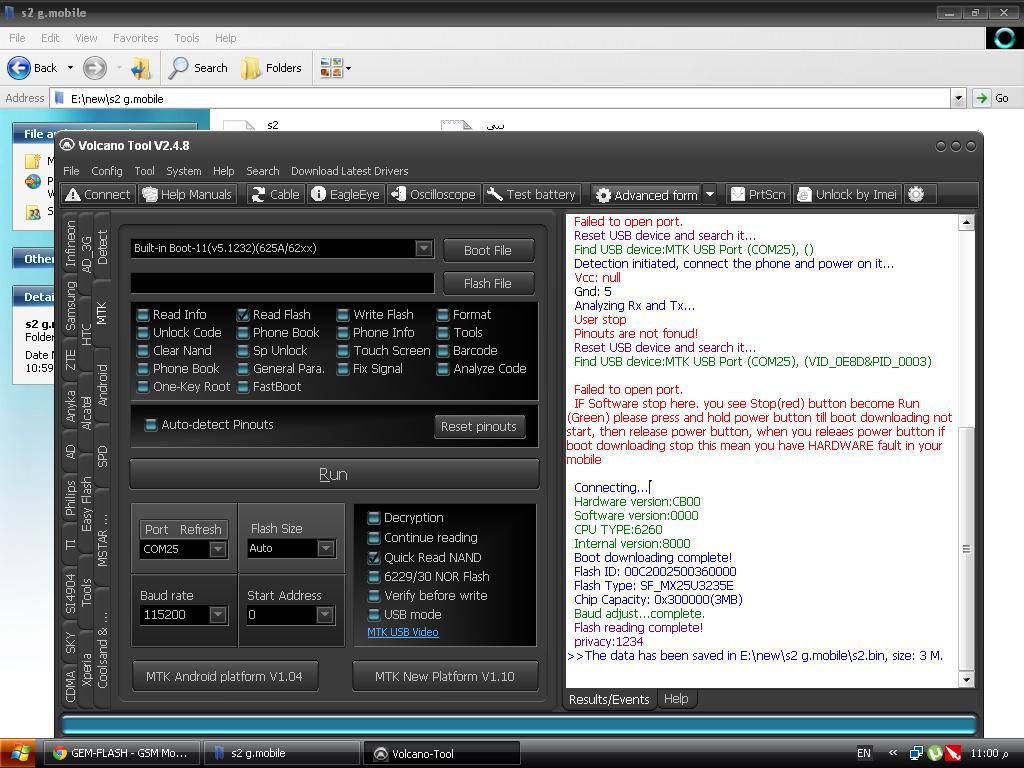Open the Flash Size Auto dropdown
Image resolution: width=1024 pixels, height=768 pixels.
(326, 549)
